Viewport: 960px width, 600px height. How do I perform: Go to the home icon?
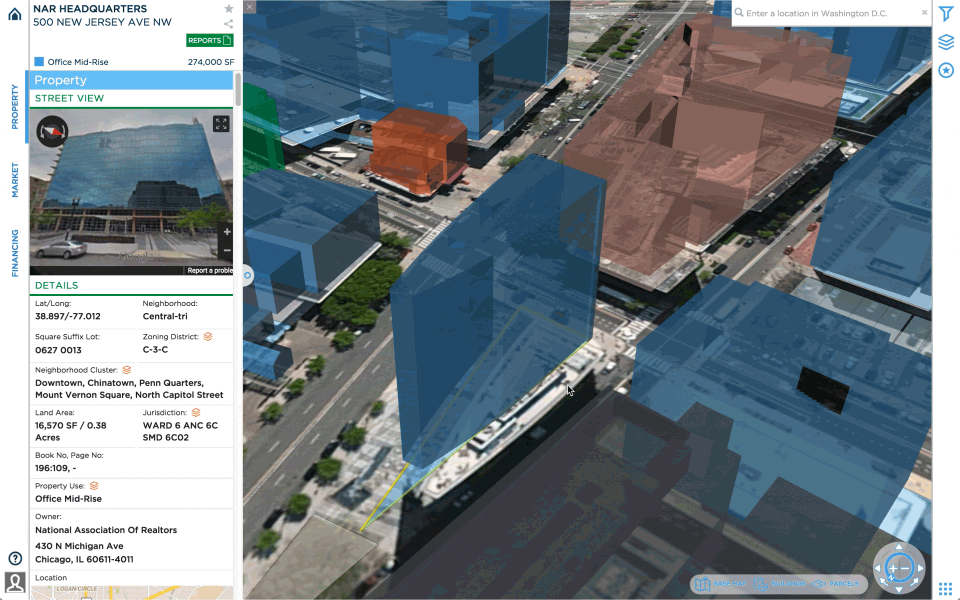click(x=15, y=13)
